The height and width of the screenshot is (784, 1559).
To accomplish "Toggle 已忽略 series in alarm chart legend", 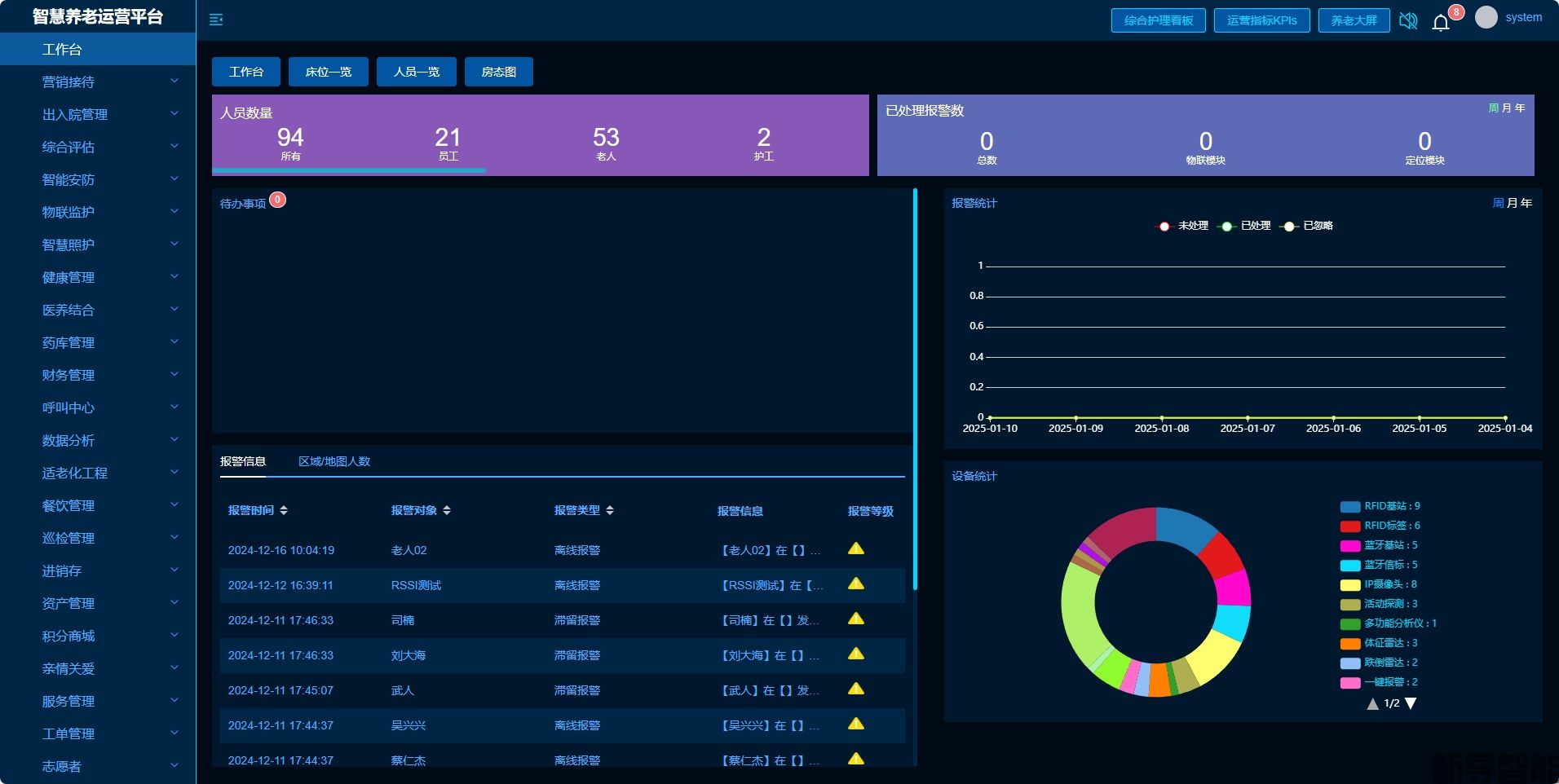I will 1289,226.
